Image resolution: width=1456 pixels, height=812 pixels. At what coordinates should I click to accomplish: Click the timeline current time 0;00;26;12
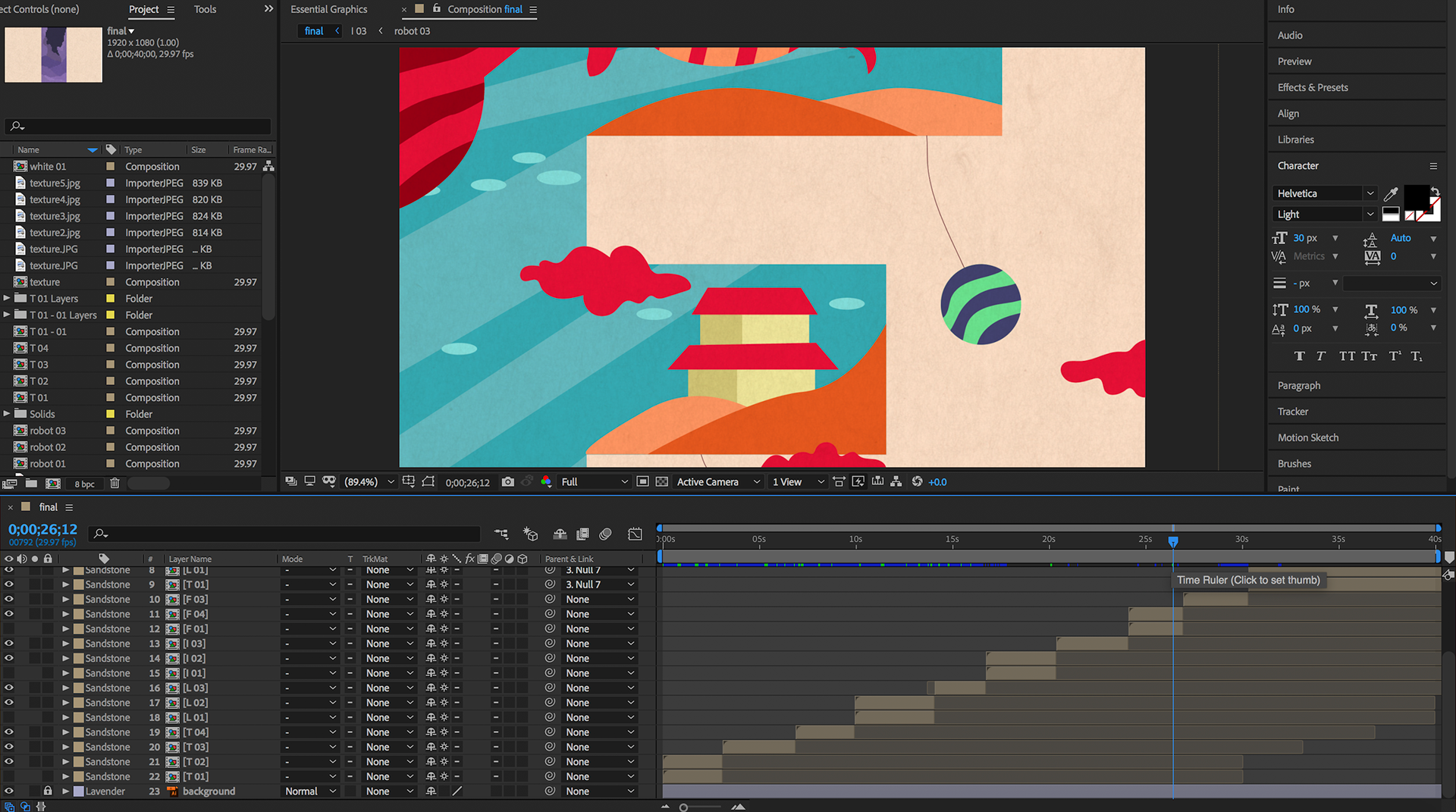(42, 529)
